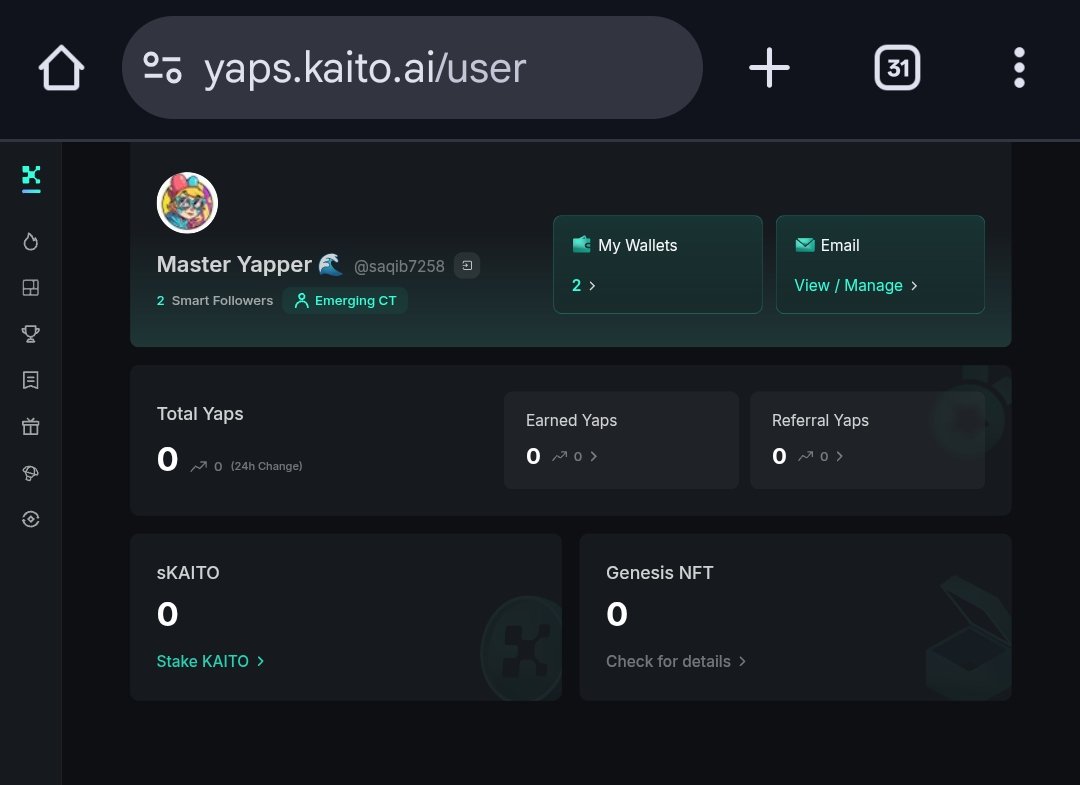Click the wave emoji beside Master Yapper
This screenshot has height=785, width=1080.
click(331, 264)
